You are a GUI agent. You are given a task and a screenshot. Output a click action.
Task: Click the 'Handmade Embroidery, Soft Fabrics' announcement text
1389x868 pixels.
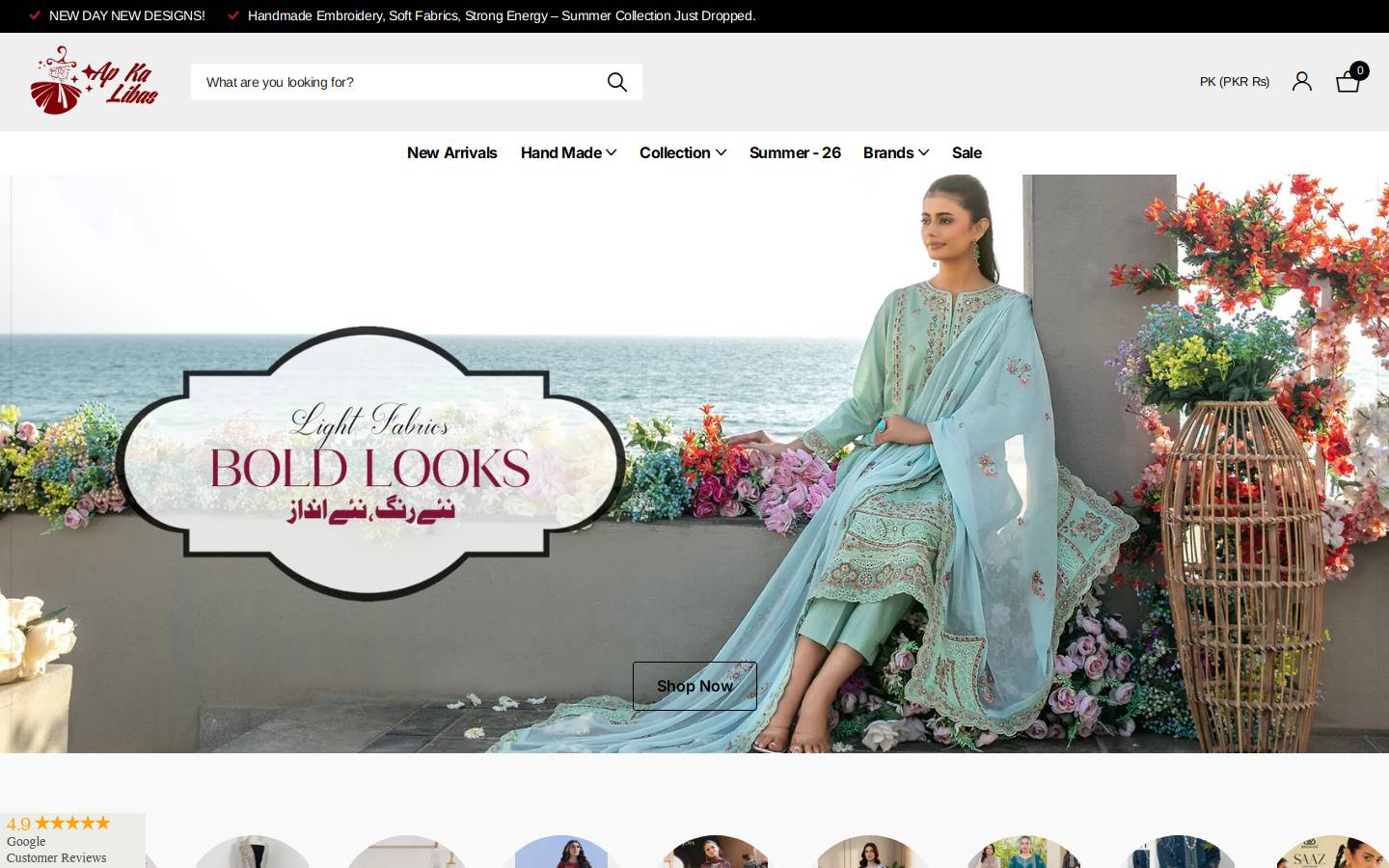[x=502, y=15]
